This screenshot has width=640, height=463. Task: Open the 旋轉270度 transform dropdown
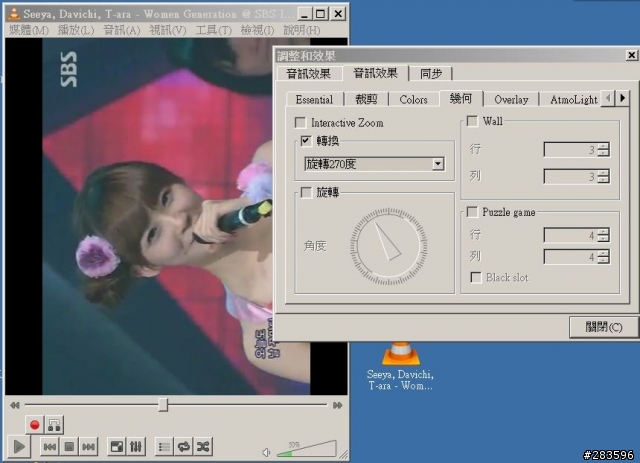[374, 164]
